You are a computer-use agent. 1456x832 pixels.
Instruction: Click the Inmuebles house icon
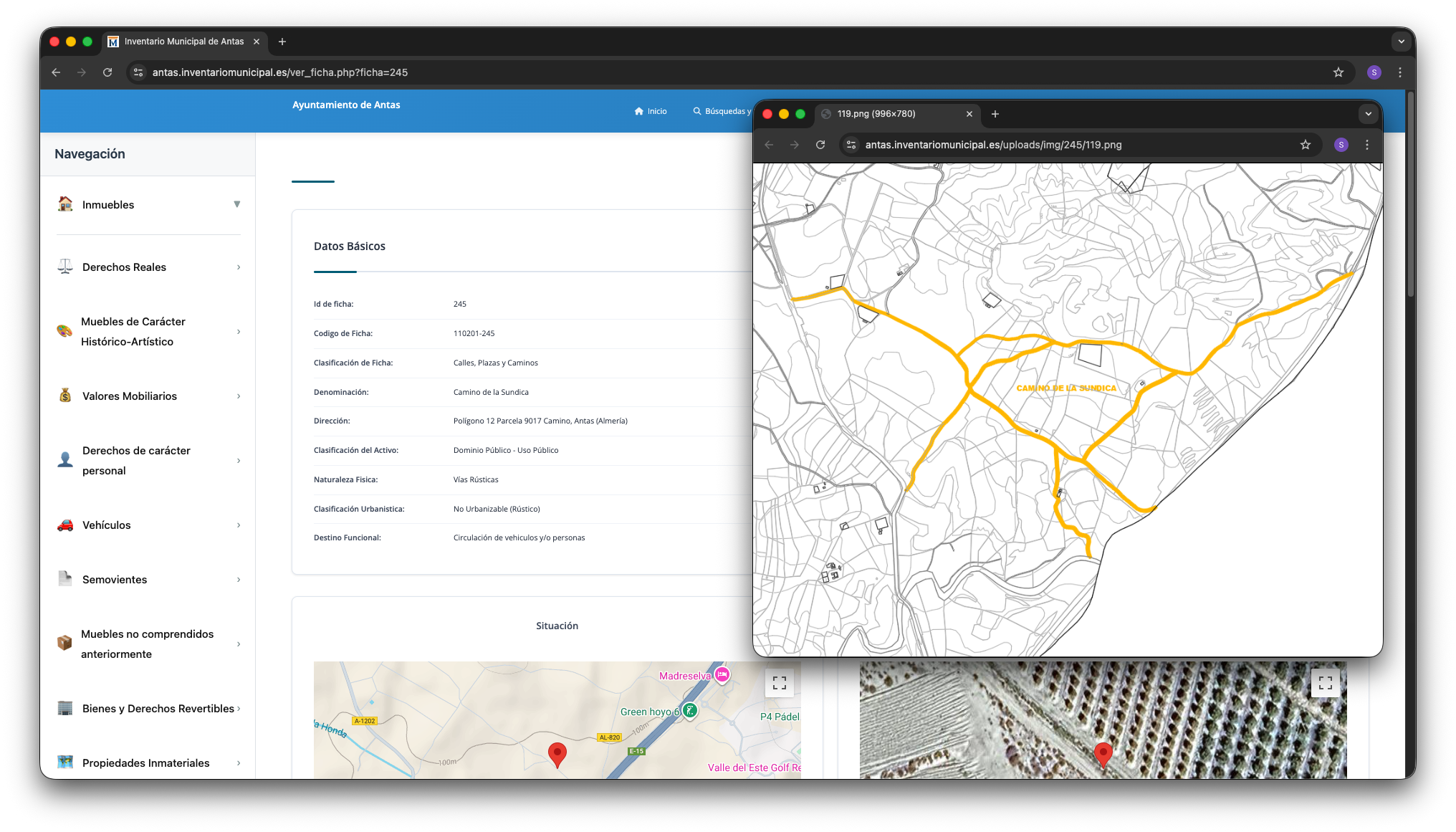(x=65, y=204)
